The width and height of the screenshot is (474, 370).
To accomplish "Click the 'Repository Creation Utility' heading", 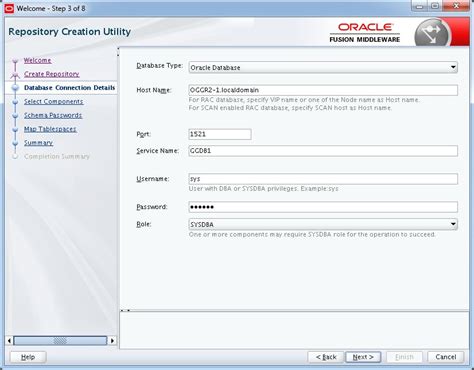I will point(70,32).
